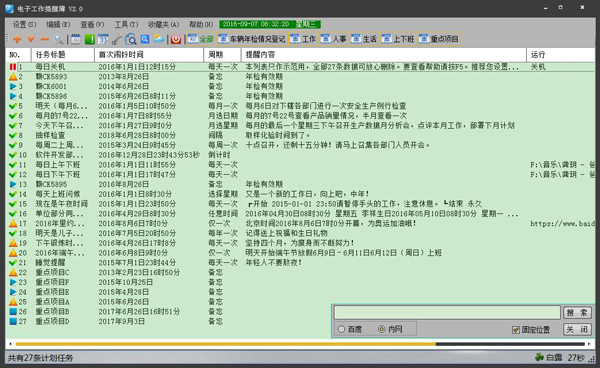Select the 抽样检查 task row
The image size is (600, 368).
pyautogui.click(x=300, y=135)
